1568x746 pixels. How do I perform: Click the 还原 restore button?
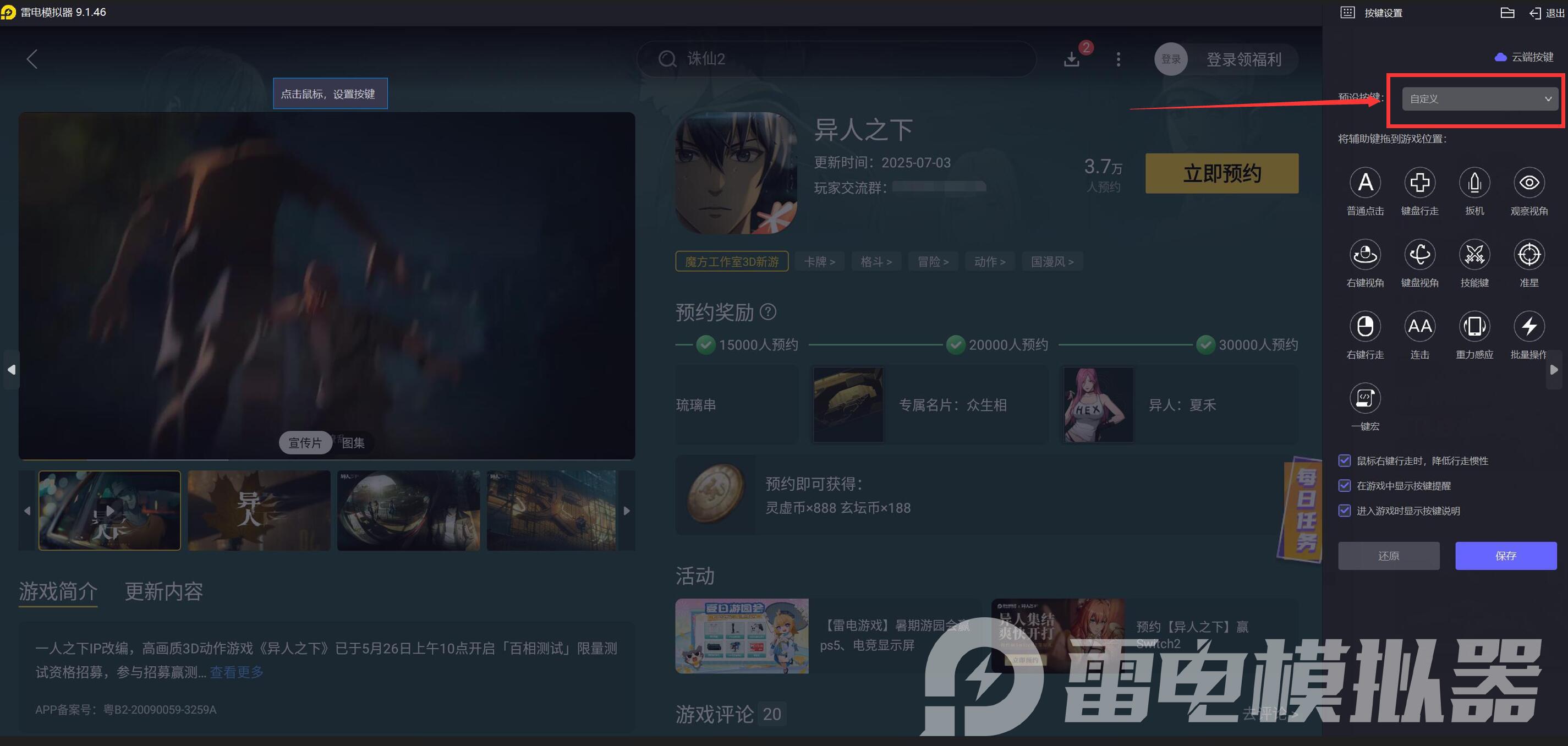[1389, 556]
